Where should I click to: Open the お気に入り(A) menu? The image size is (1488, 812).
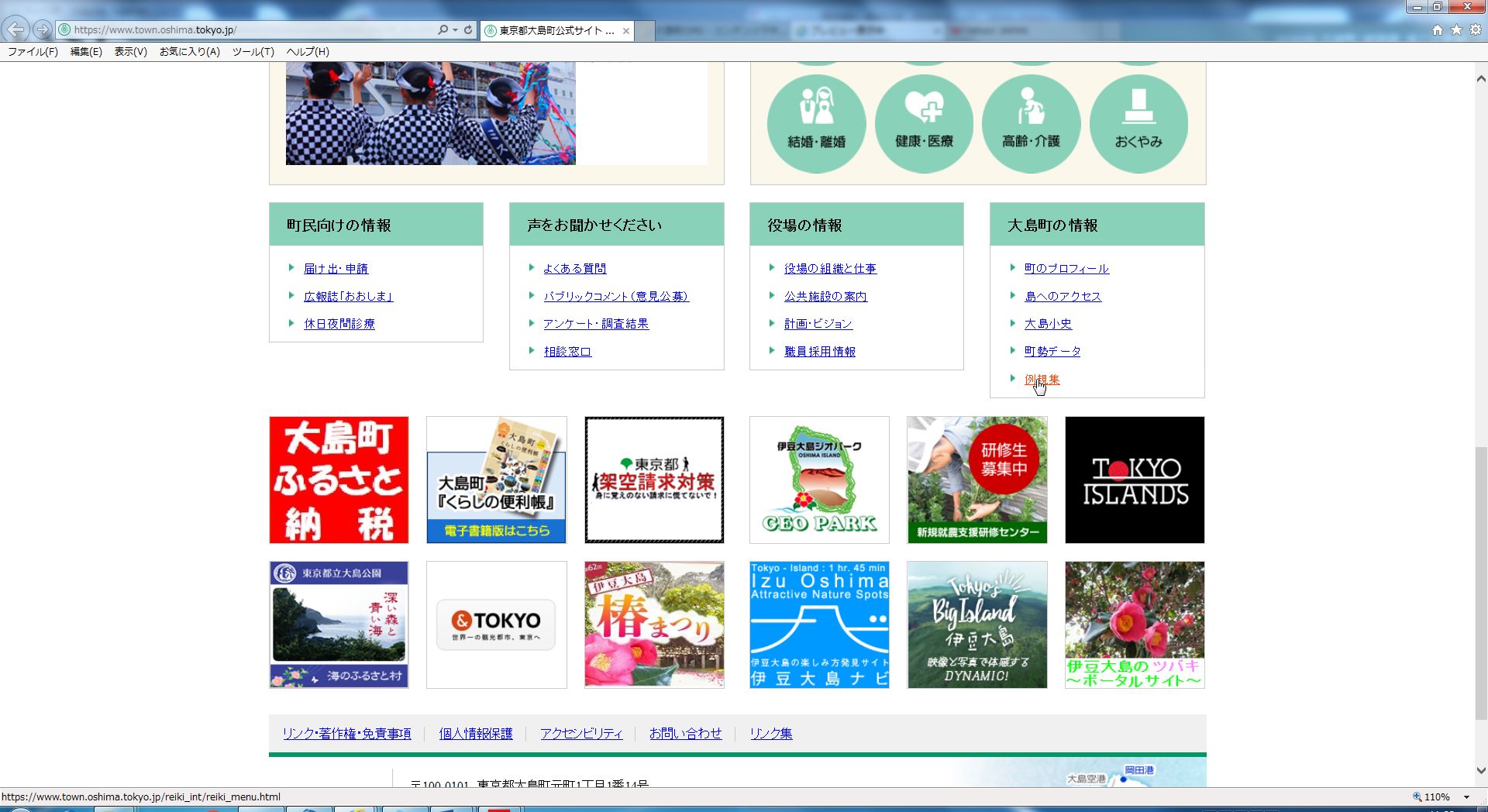click(190, 52)
